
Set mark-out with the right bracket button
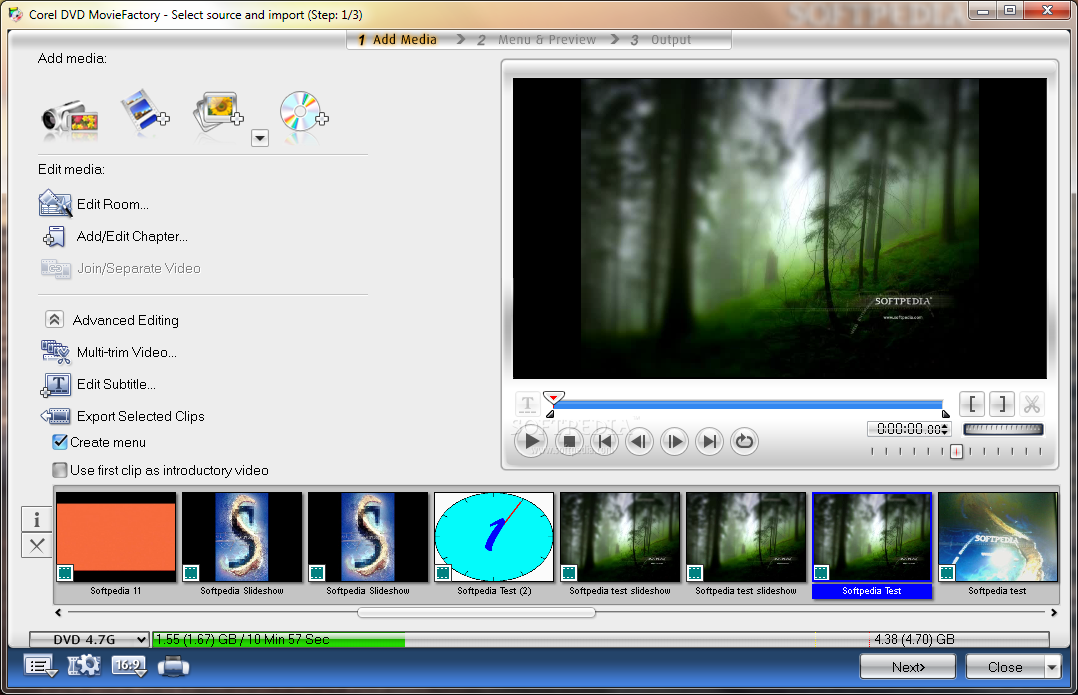1002,404
